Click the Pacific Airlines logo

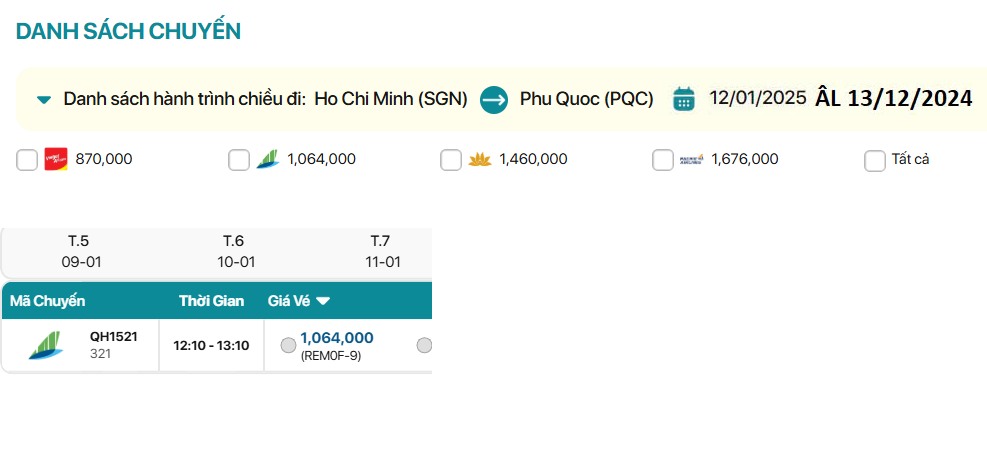point(692,159)
